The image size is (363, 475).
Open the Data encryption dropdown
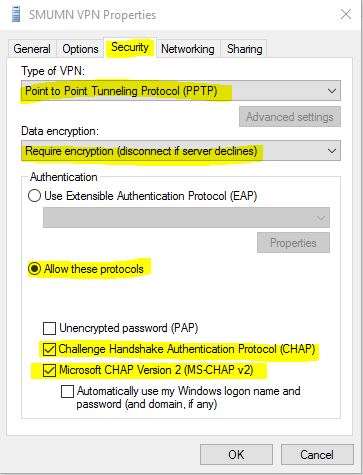pos(181,151)
